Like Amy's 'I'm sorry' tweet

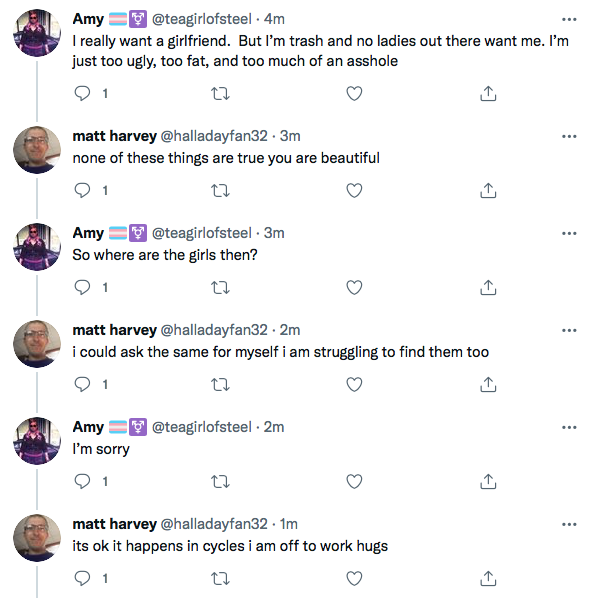(x=354, y=481)
